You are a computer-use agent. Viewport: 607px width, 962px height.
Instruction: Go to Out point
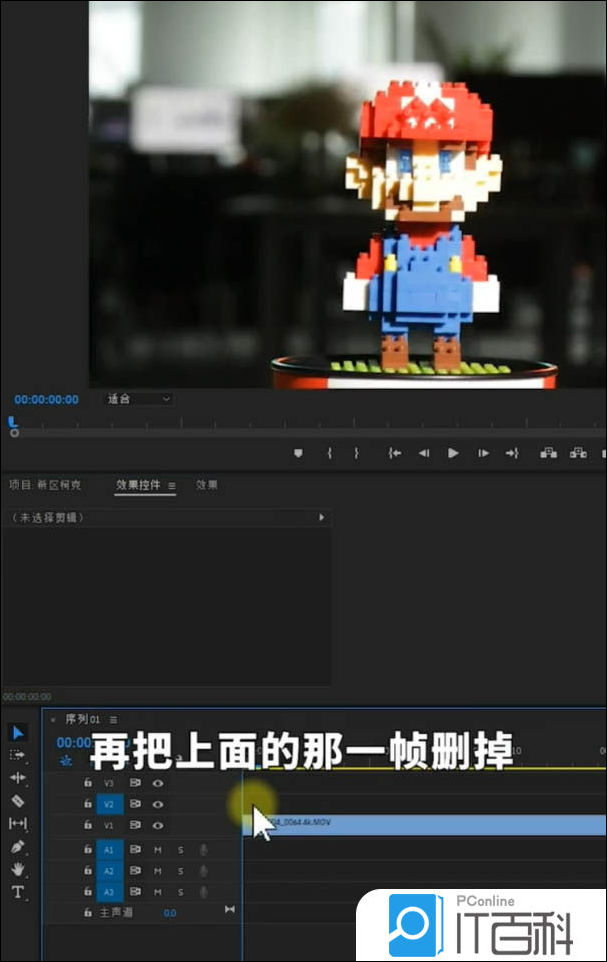[512, 453]
